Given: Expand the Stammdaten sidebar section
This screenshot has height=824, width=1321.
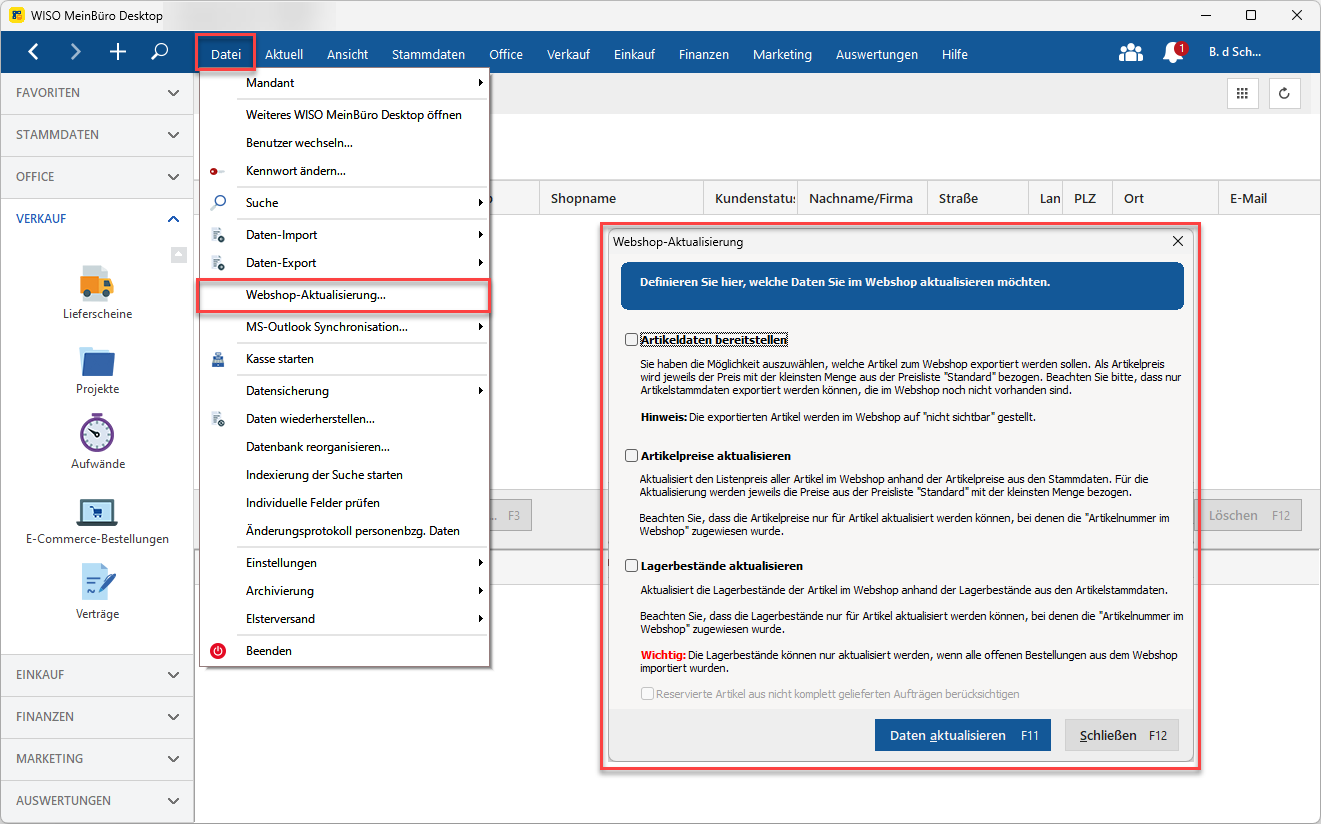Looking at the screenshot, I should coord(97,135).
